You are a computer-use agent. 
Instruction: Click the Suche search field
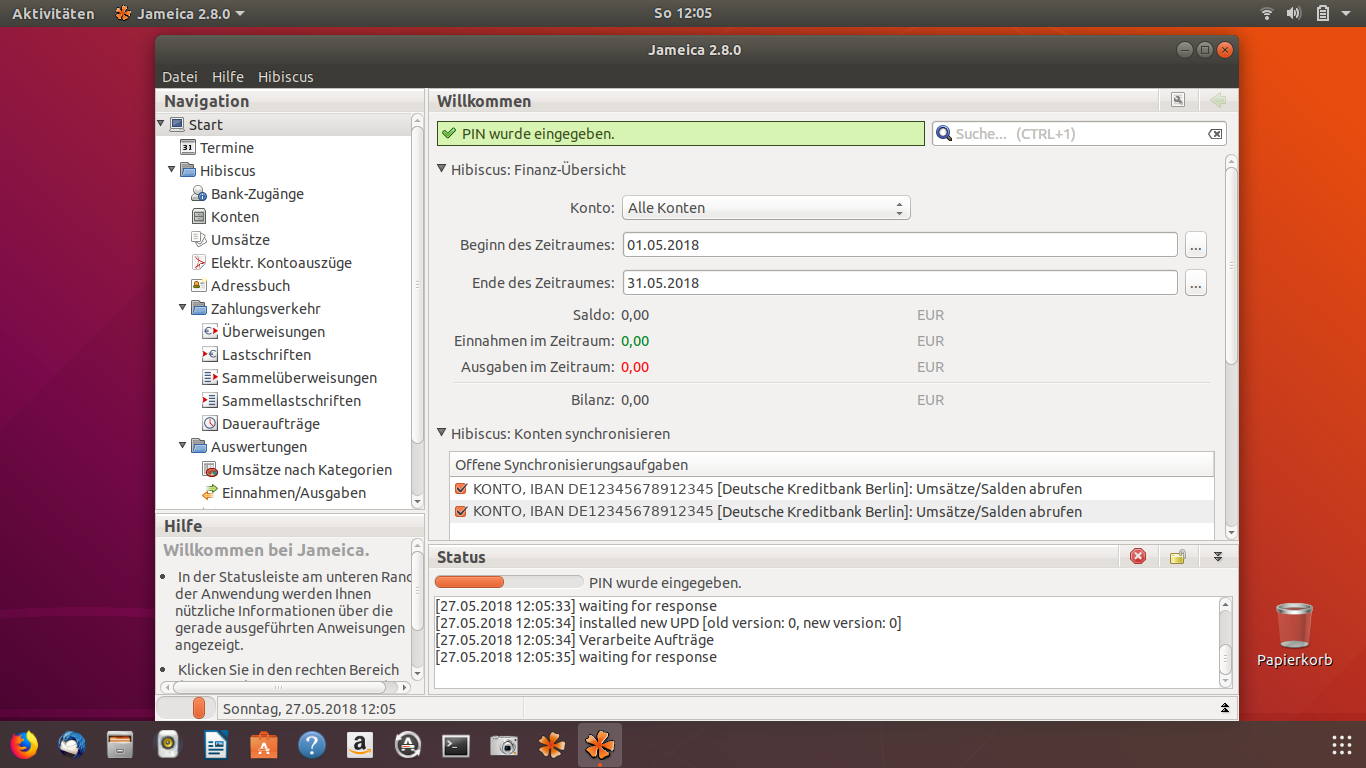1078,134
